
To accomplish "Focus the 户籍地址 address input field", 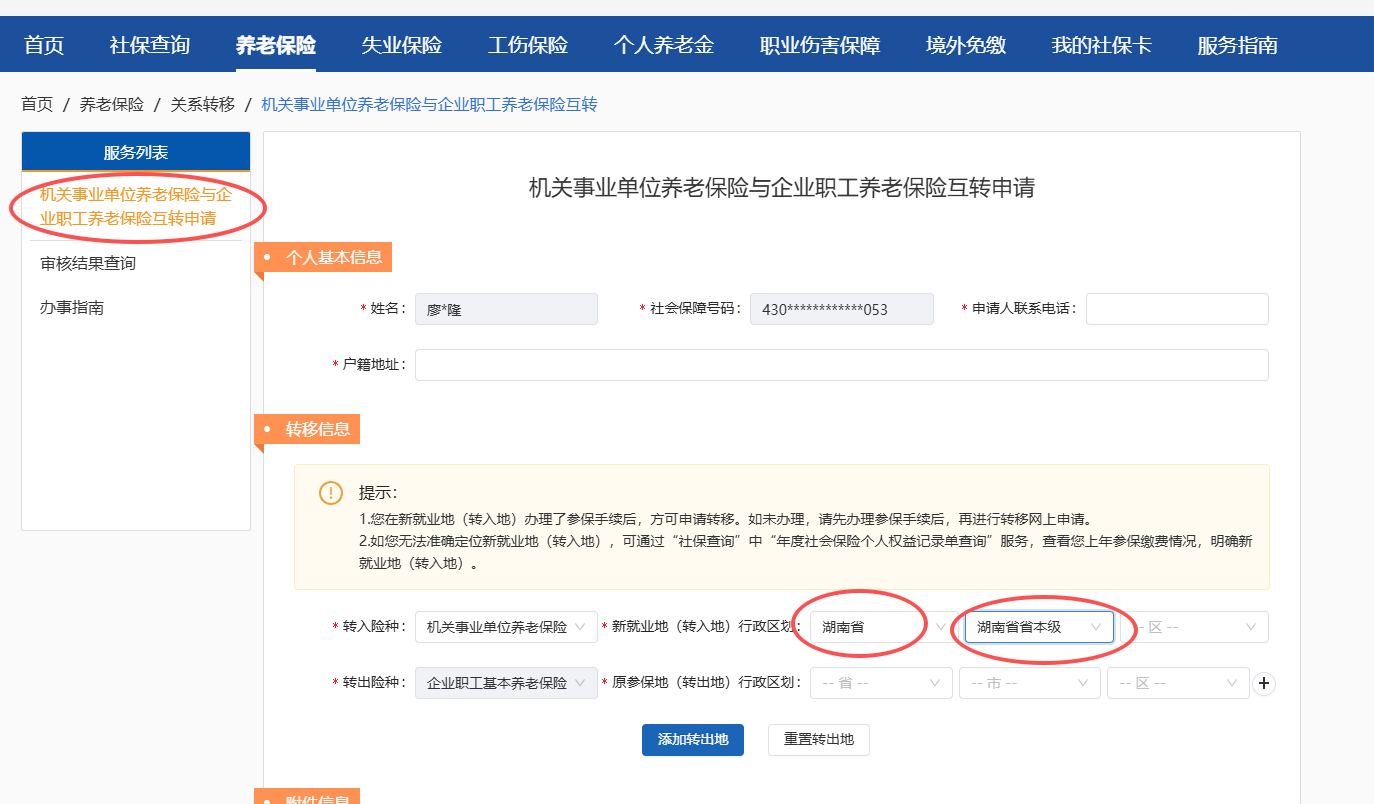I will [x=841, y=365].
